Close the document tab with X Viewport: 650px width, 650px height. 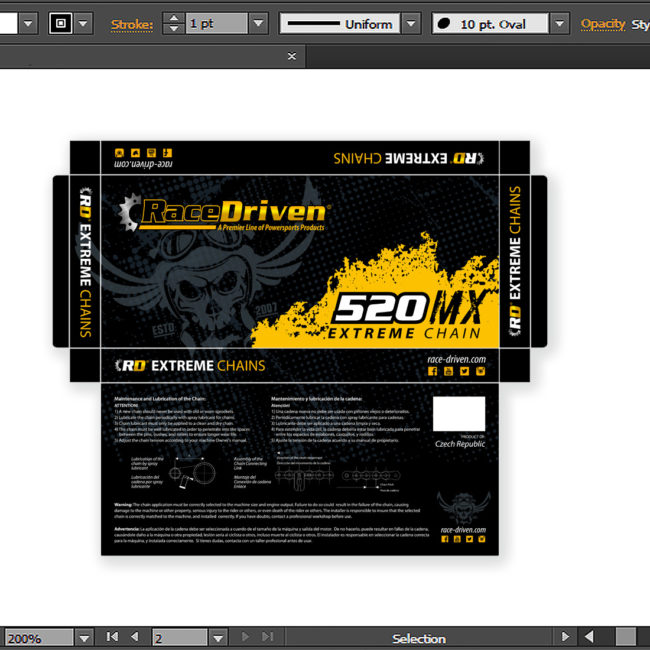tap(292, 56)
